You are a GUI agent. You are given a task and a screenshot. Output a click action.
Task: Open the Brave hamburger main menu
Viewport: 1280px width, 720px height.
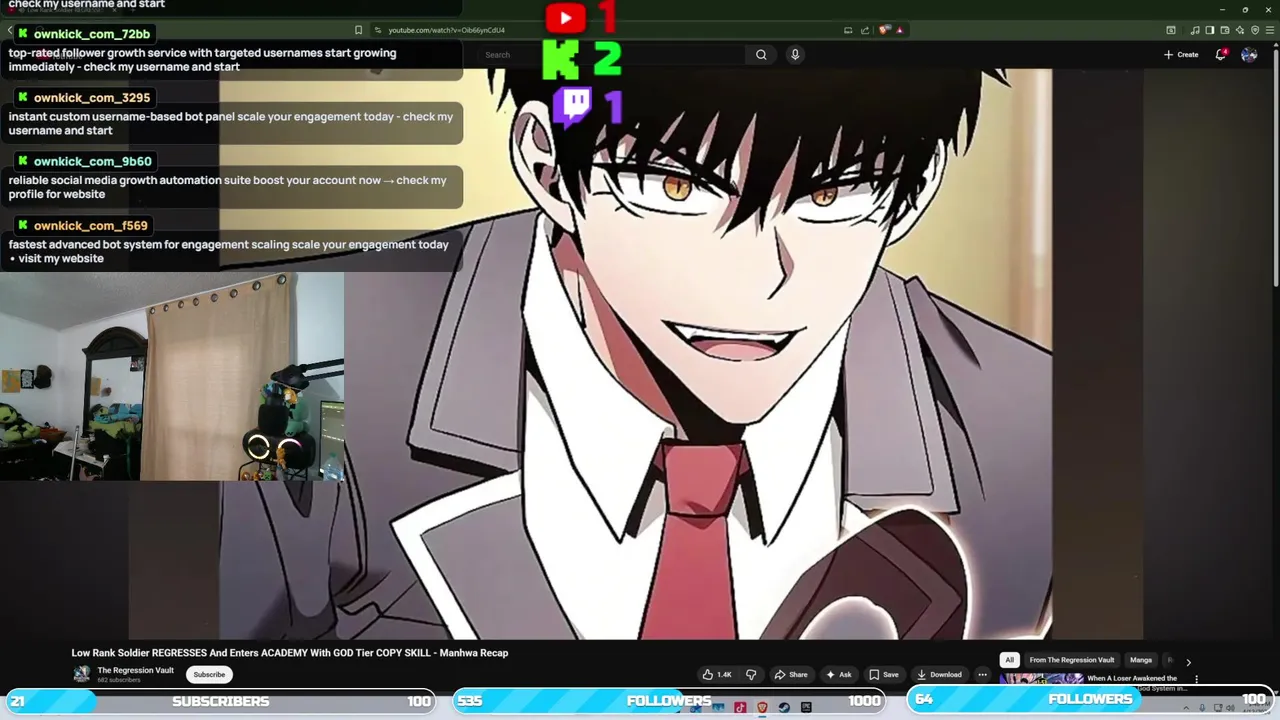click(x=1270, y=30)
